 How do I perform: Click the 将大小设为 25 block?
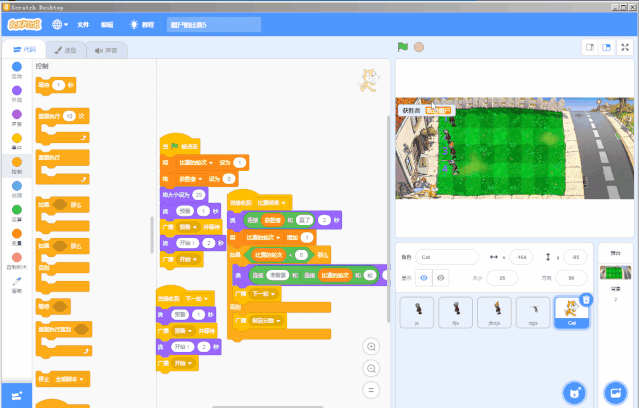(x=184, y=195)
